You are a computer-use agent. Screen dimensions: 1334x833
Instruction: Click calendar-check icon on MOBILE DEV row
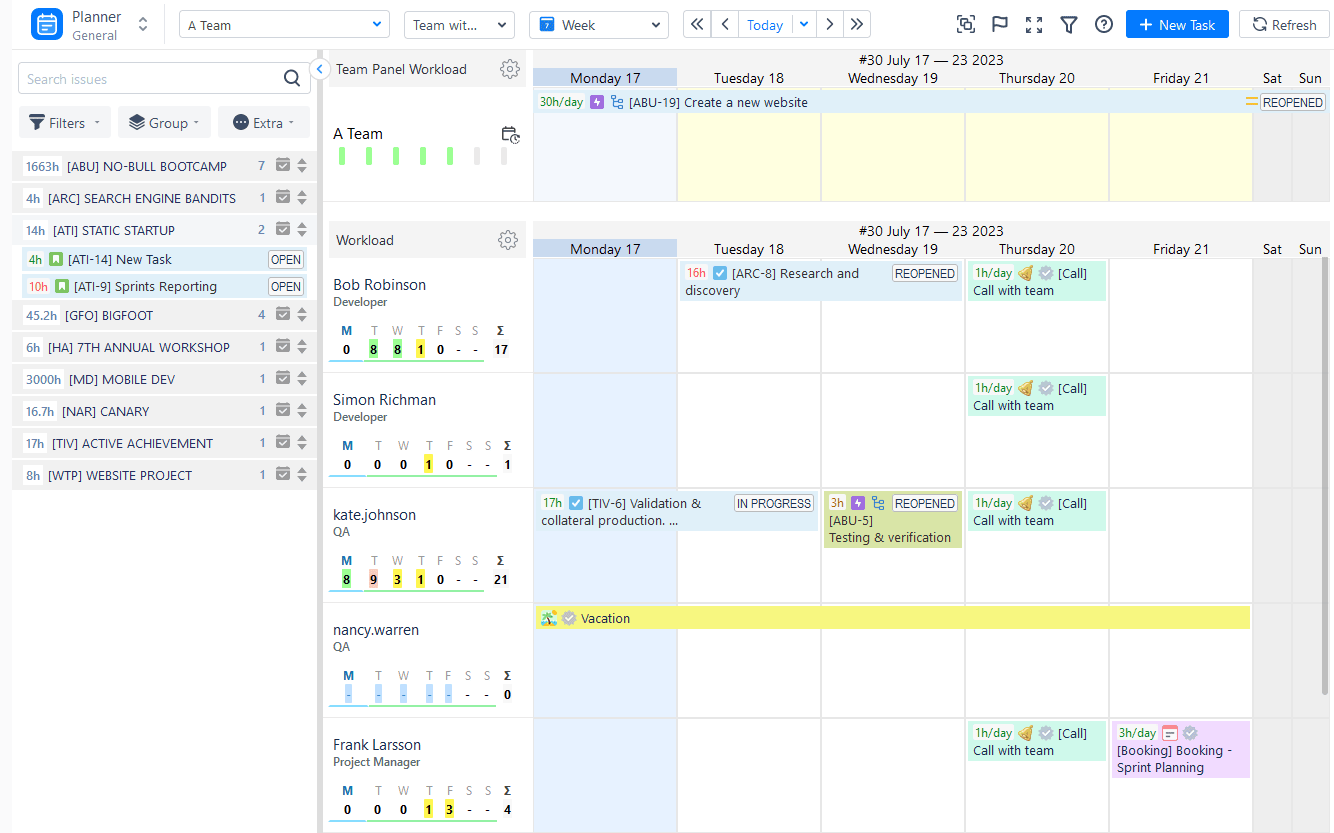[283, 379]
